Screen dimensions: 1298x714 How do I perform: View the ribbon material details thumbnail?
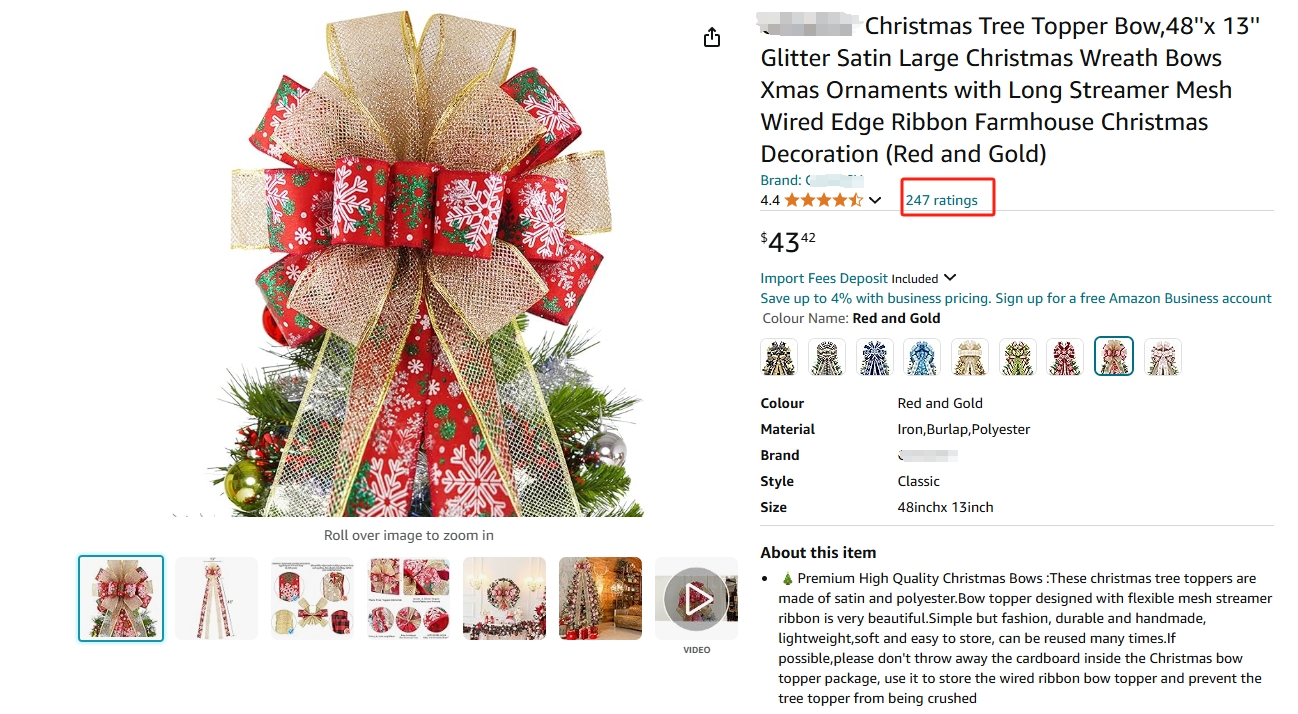tap(312, 599)
